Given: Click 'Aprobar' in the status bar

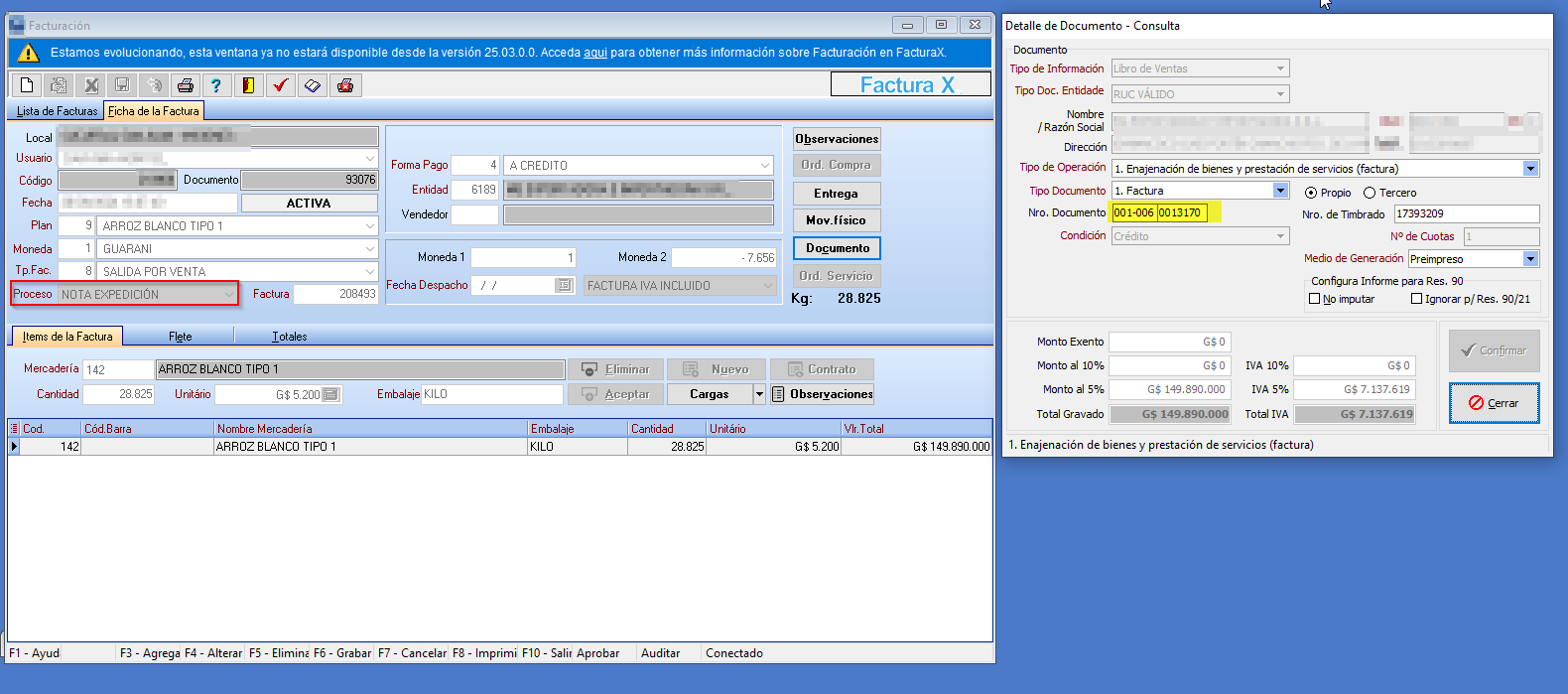Looking at the screenshot, I should click(x=597, y=653).
